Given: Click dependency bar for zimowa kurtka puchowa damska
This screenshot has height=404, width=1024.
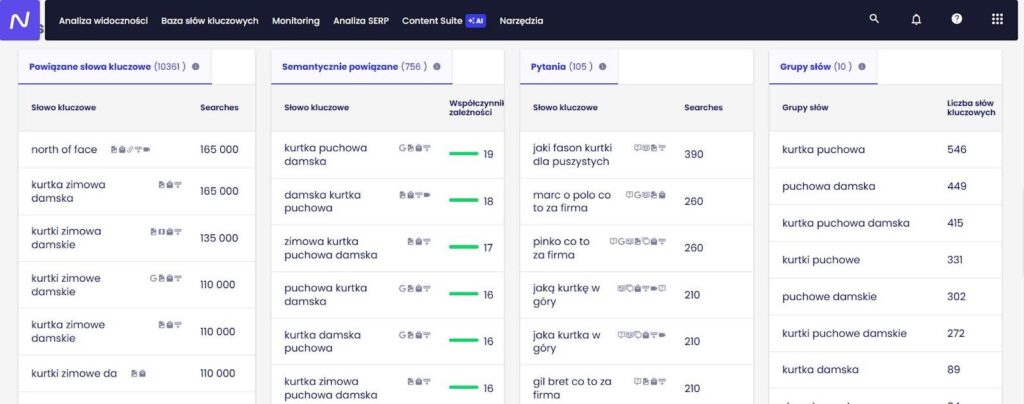Looking at the screenshot, I should (464, 248).
